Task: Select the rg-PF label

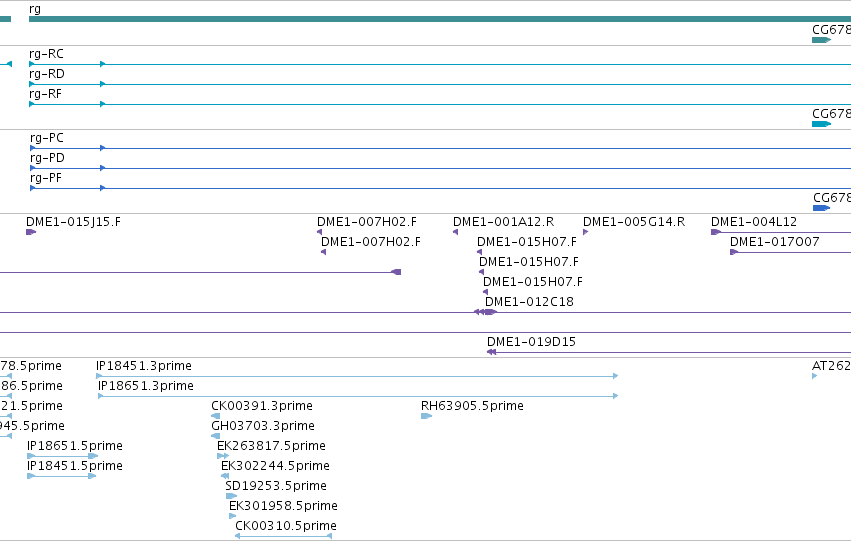Action: click(46, 178)
